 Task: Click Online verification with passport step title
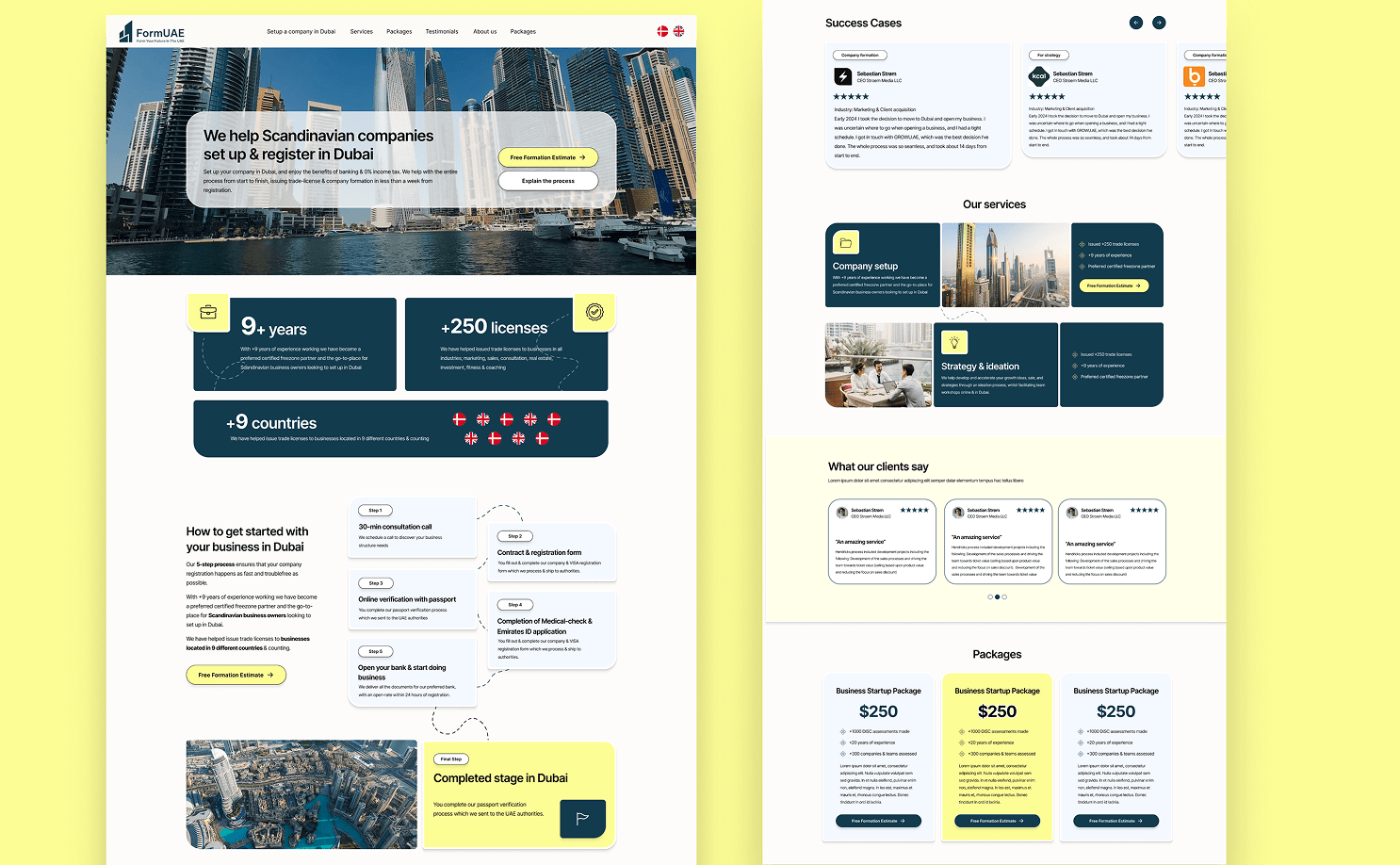point(407,599)
